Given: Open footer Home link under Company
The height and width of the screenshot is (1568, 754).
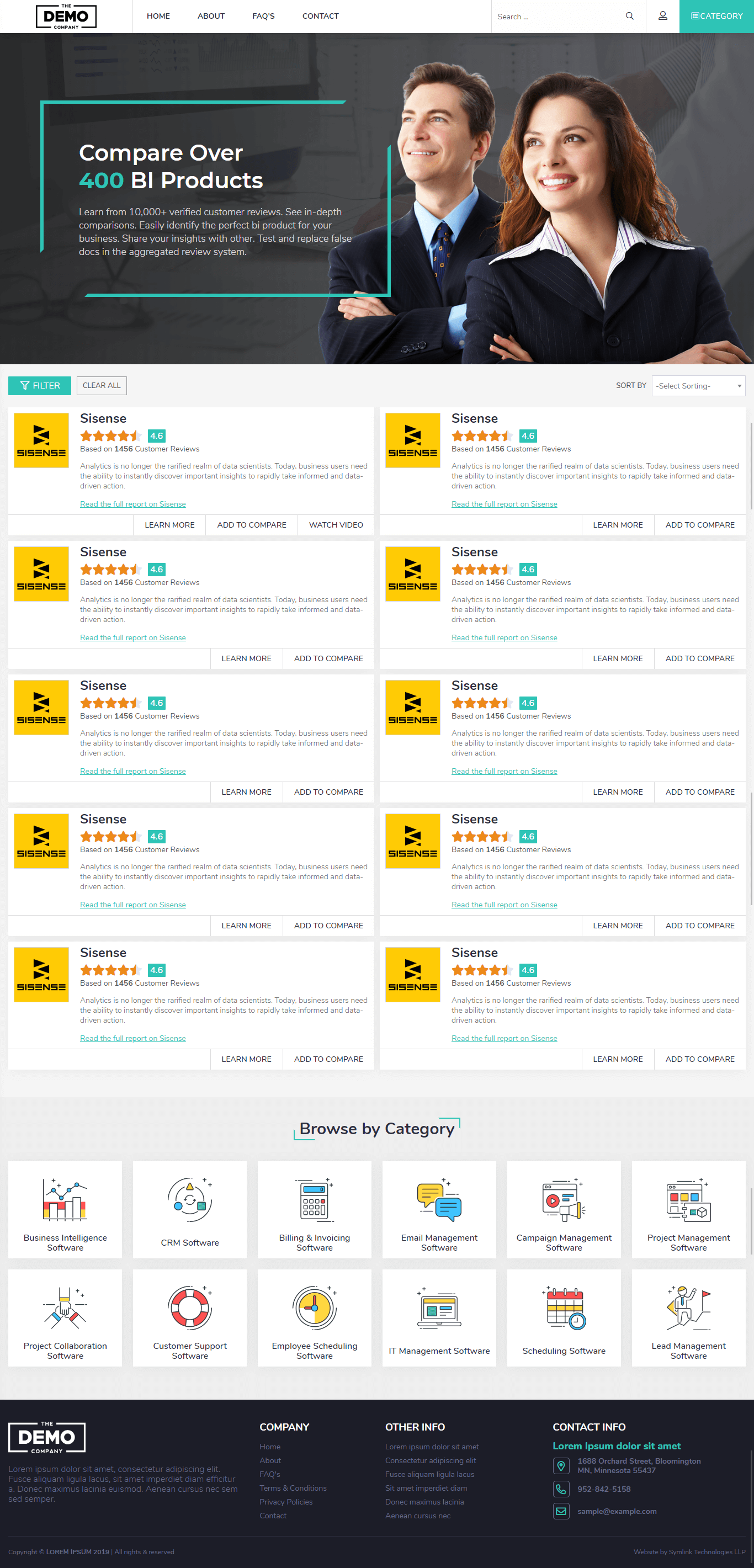Looking at the screenshot, I should click(x=269, y=1446).
